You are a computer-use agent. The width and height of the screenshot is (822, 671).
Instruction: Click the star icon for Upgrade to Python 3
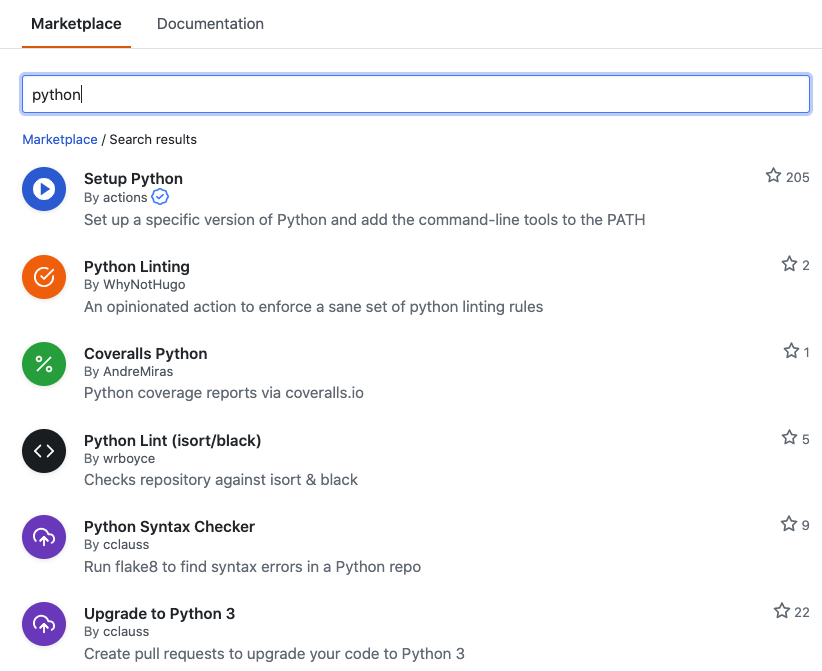point(782,611)
